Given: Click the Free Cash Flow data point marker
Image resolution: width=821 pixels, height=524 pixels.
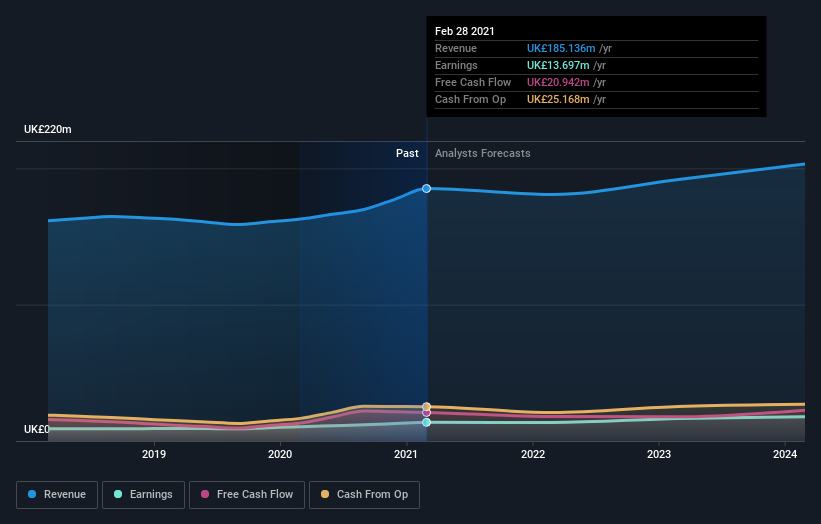Looking at the screenshot, I should point(427,413).
